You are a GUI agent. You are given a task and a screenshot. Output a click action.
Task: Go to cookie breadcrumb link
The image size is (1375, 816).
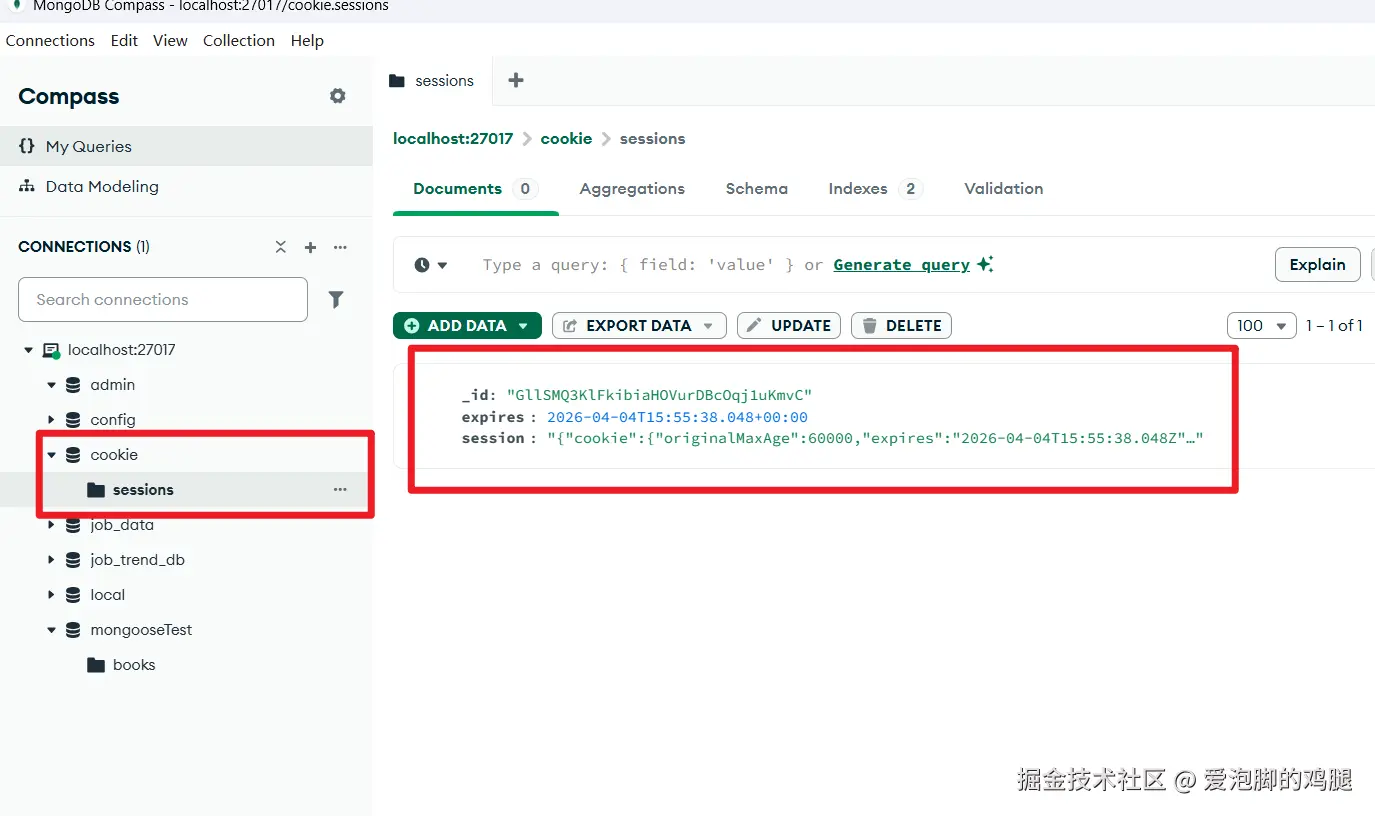click(x=566, y=139)
